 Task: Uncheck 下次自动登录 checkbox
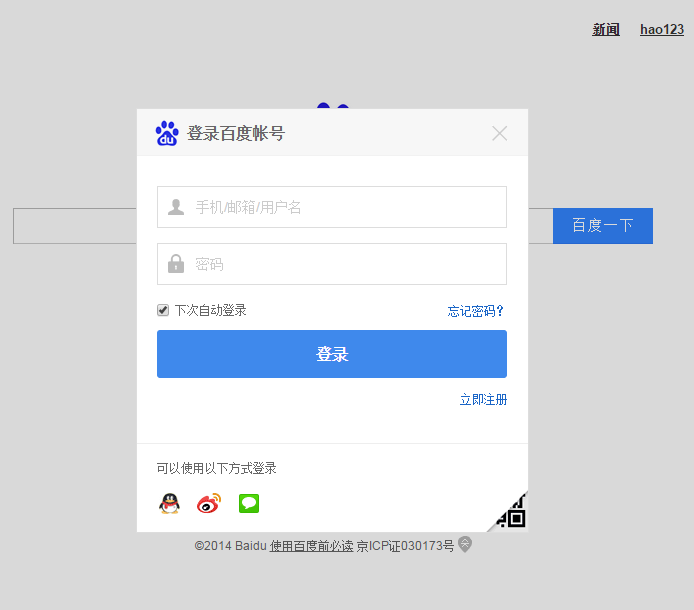coord(163,311)
